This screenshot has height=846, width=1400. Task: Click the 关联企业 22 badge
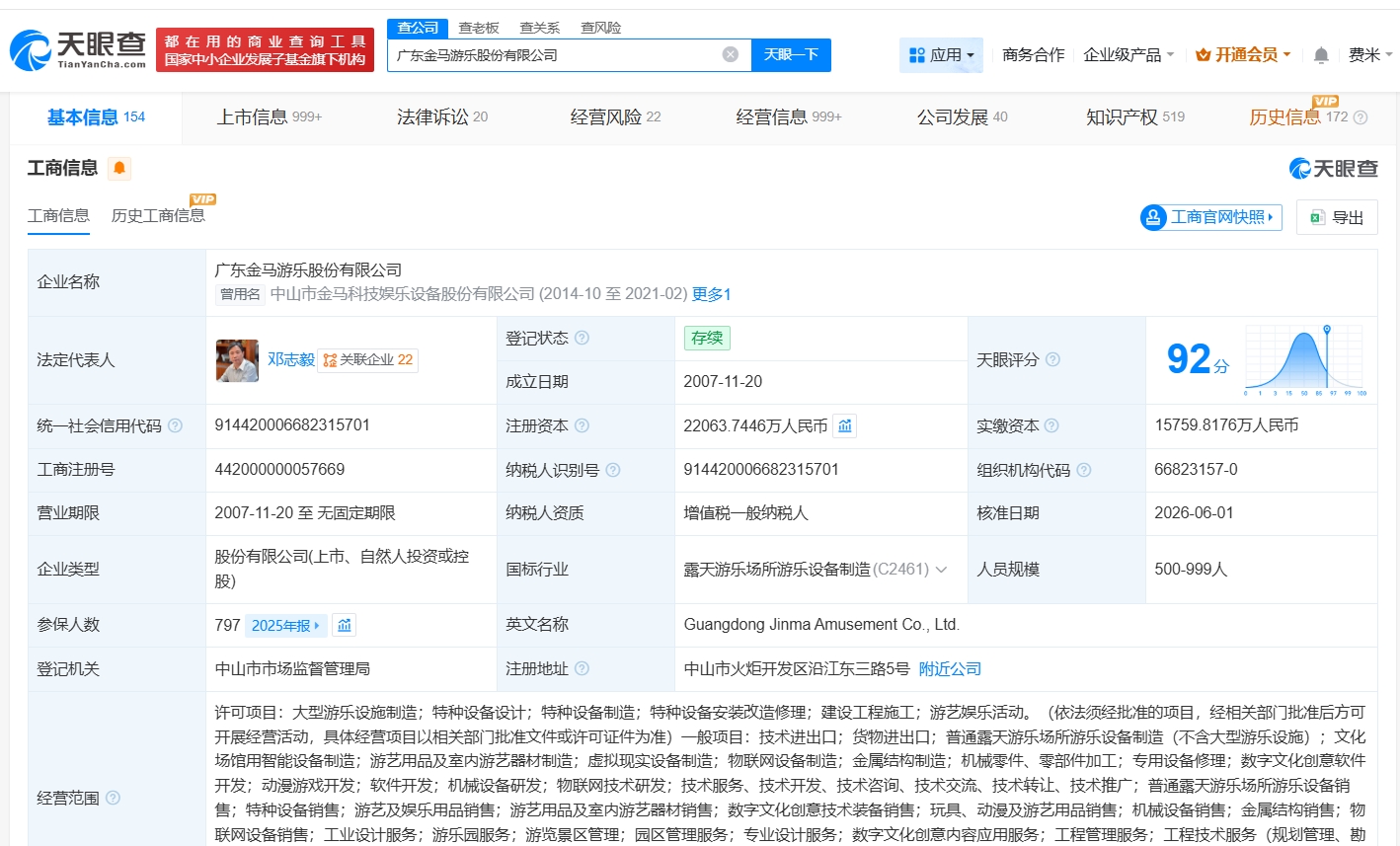(x=368, y=360)
